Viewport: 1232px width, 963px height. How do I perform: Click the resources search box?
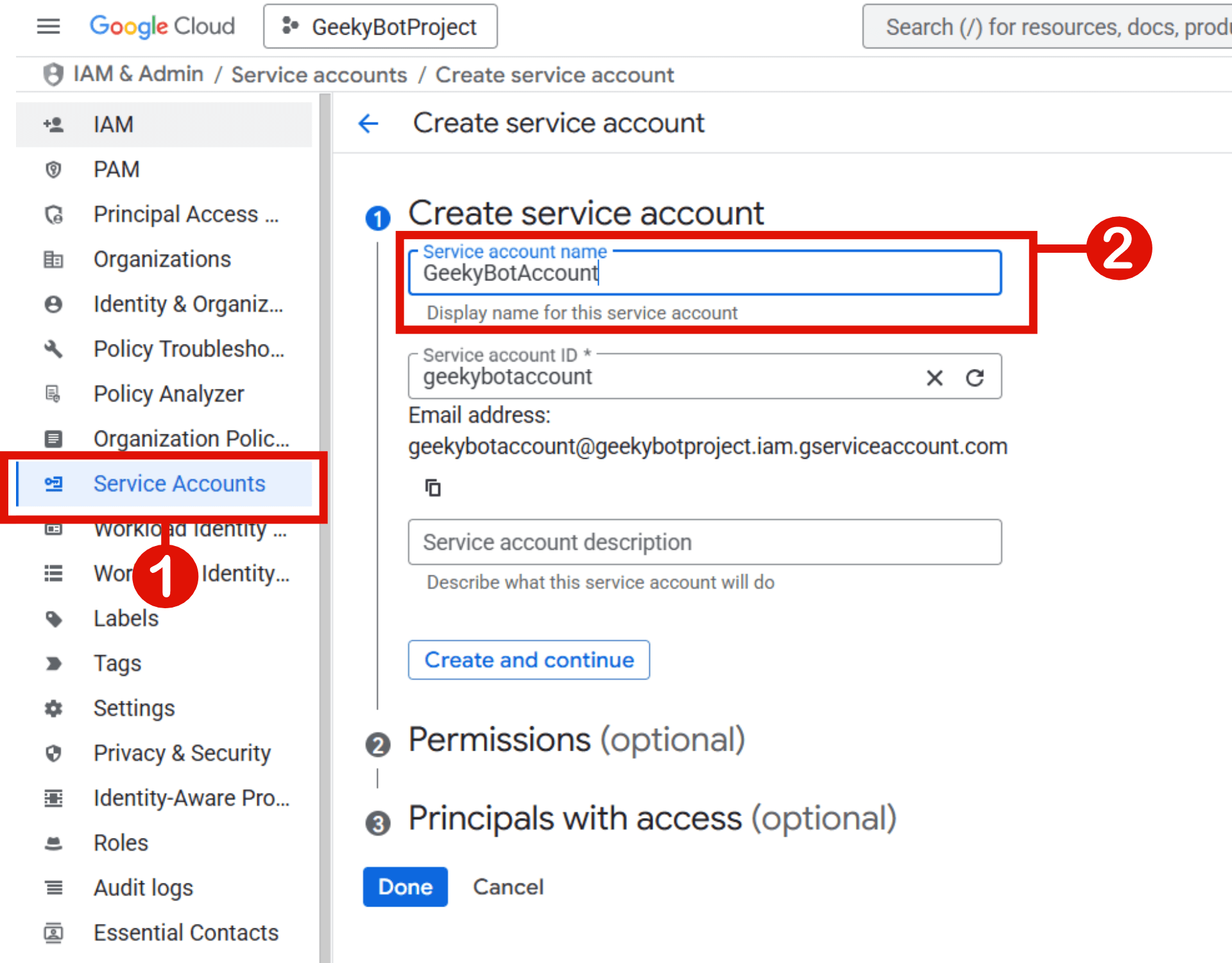tap(1047, 26)
